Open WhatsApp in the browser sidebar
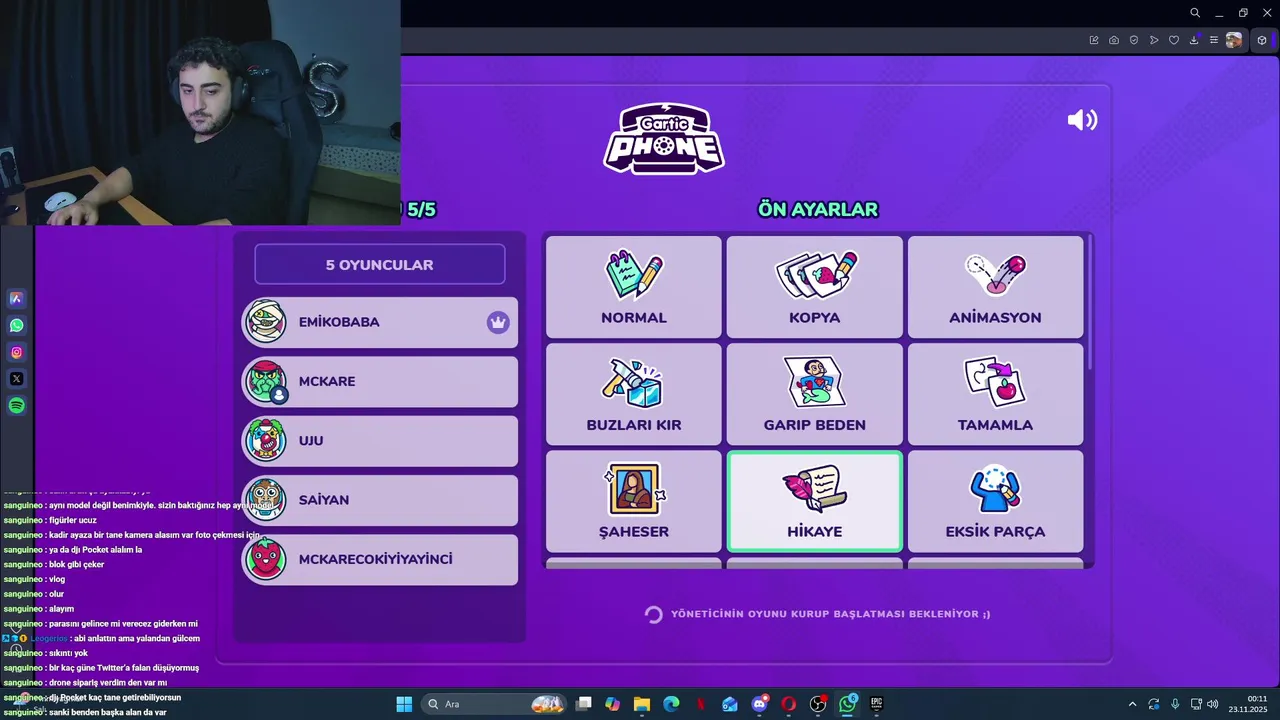 tap(16, 325)
